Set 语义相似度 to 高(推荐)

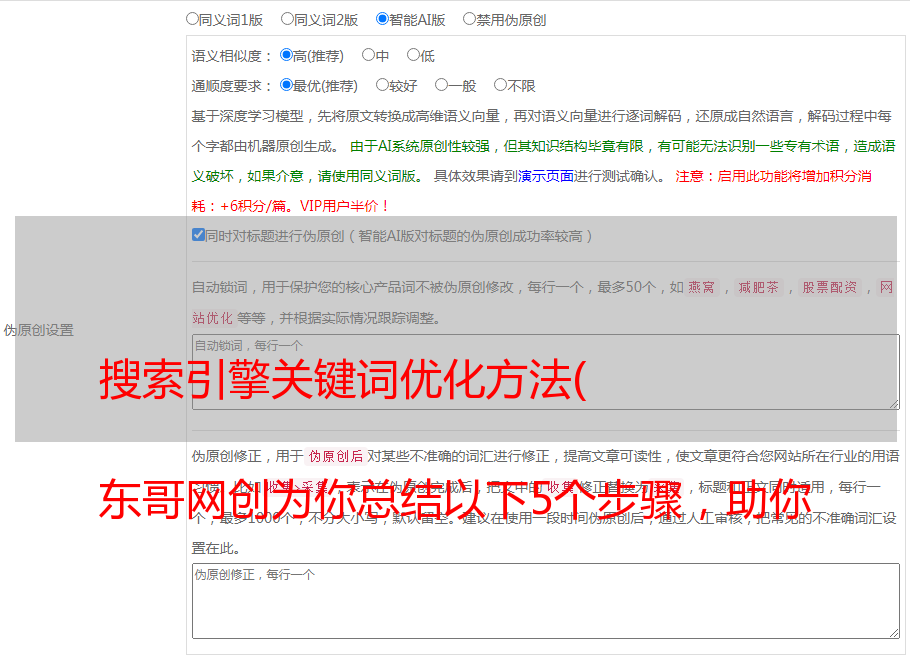(x=286, y=55)
